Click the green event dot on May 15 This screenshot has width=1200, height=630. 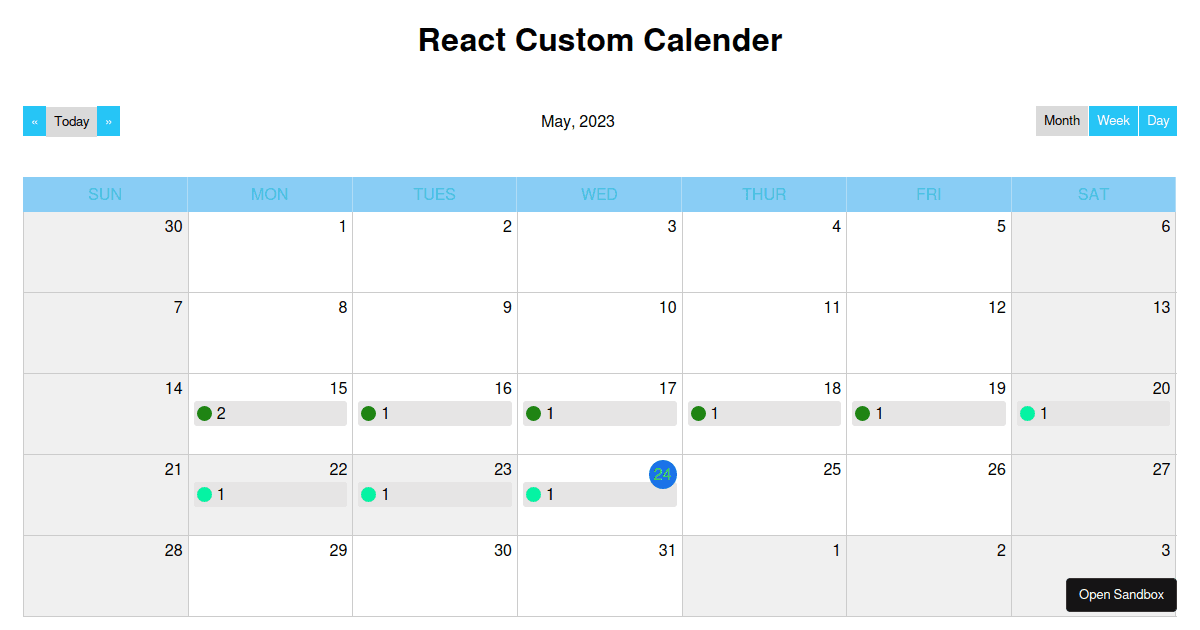206,413
